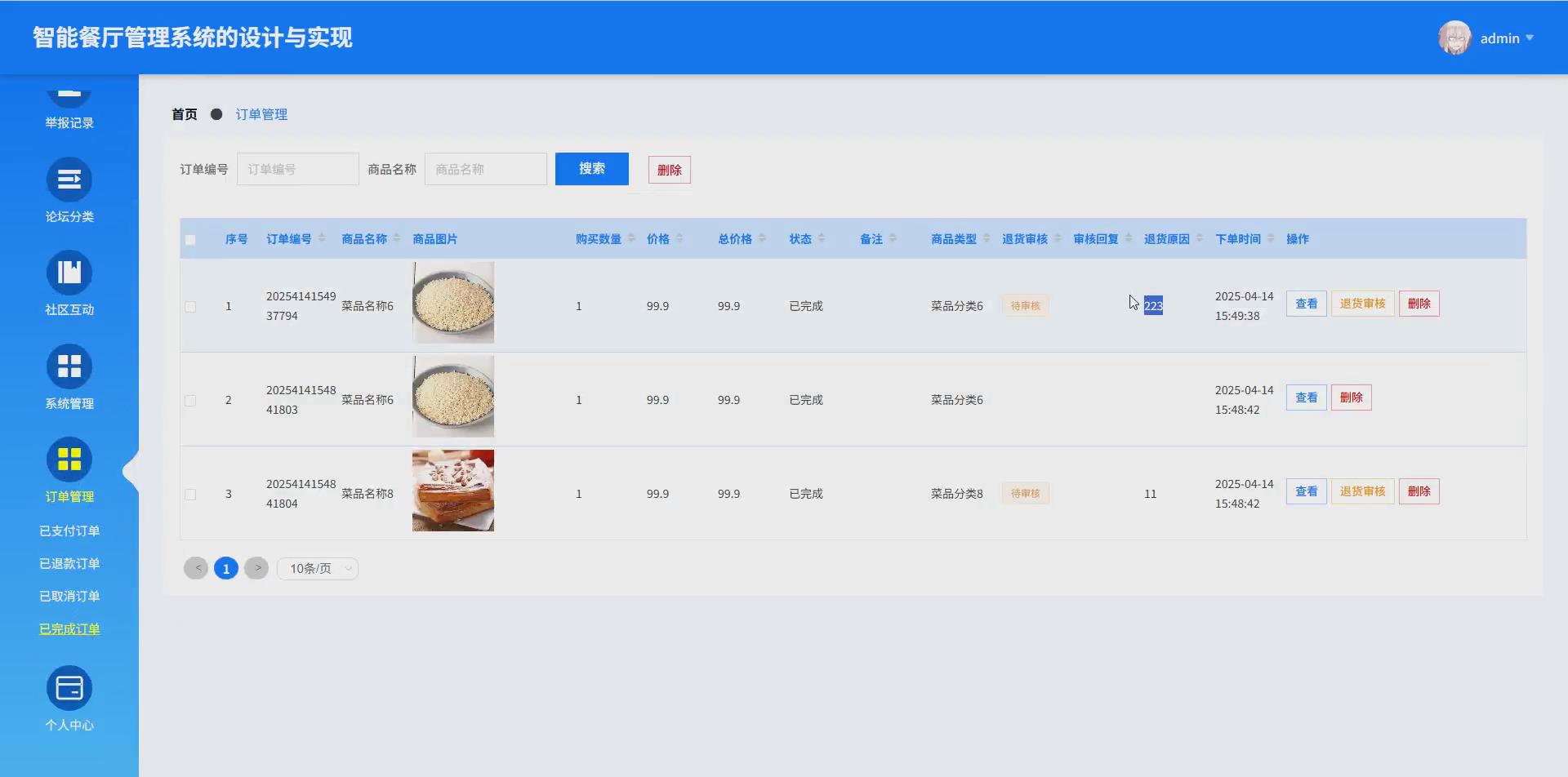Open the 已取消订单 section
Screen dimensions: 1568x777
point(69,595)
